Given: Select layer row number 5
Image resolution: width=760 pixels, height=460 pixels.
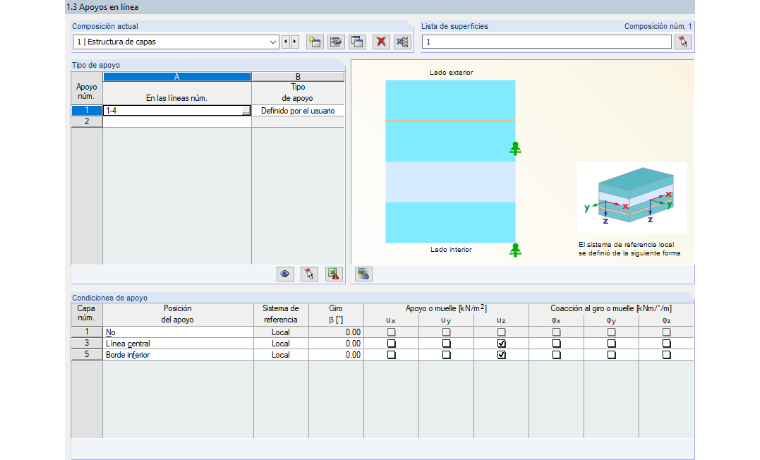Looking at the screenshot, I should 87,354.
